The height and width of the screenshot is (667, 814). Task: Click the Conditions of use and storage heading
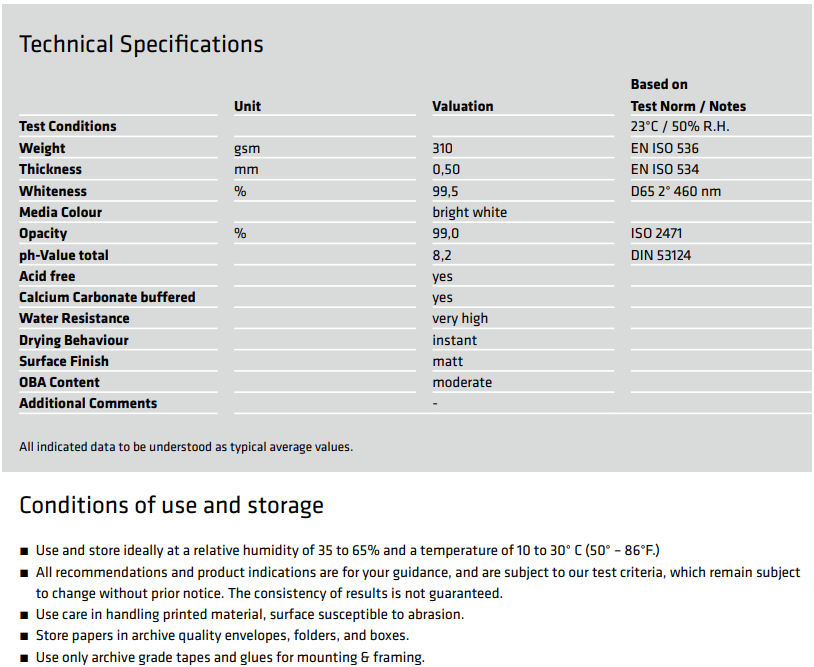(171, 506)
